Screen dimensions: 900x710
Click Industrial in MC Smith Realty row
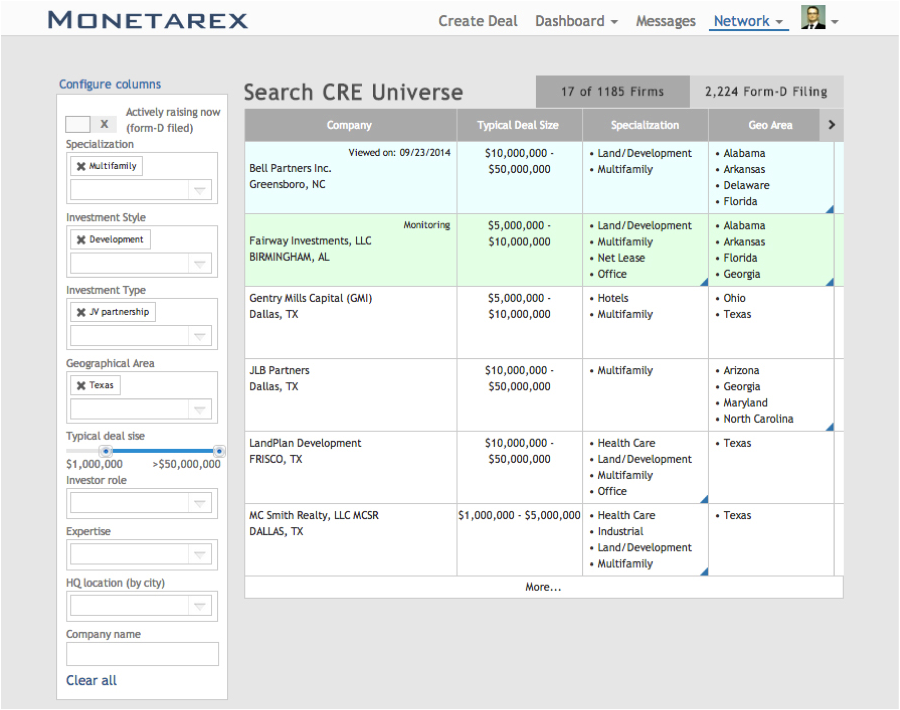tap(620, 531)
